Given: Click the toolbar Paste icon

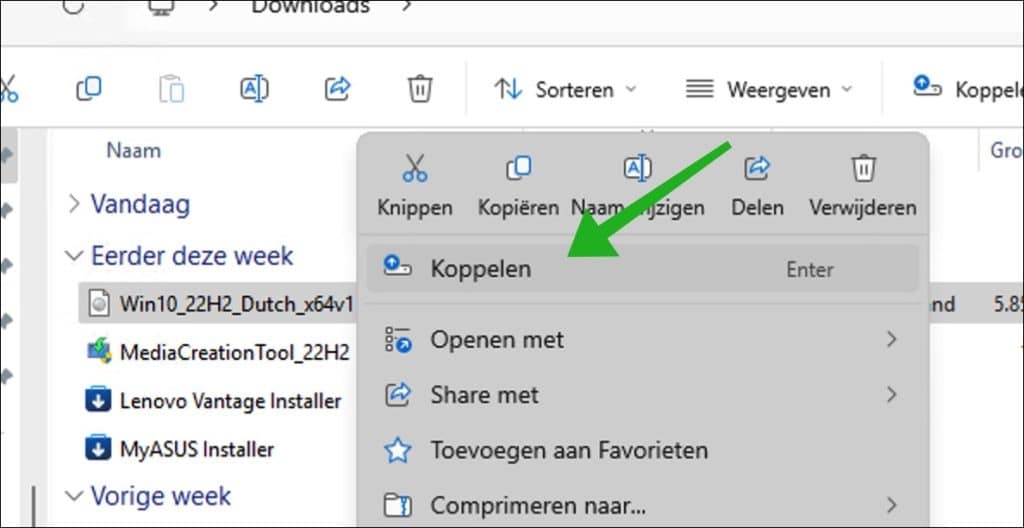Looking at the screenshot, I should 171,89.
